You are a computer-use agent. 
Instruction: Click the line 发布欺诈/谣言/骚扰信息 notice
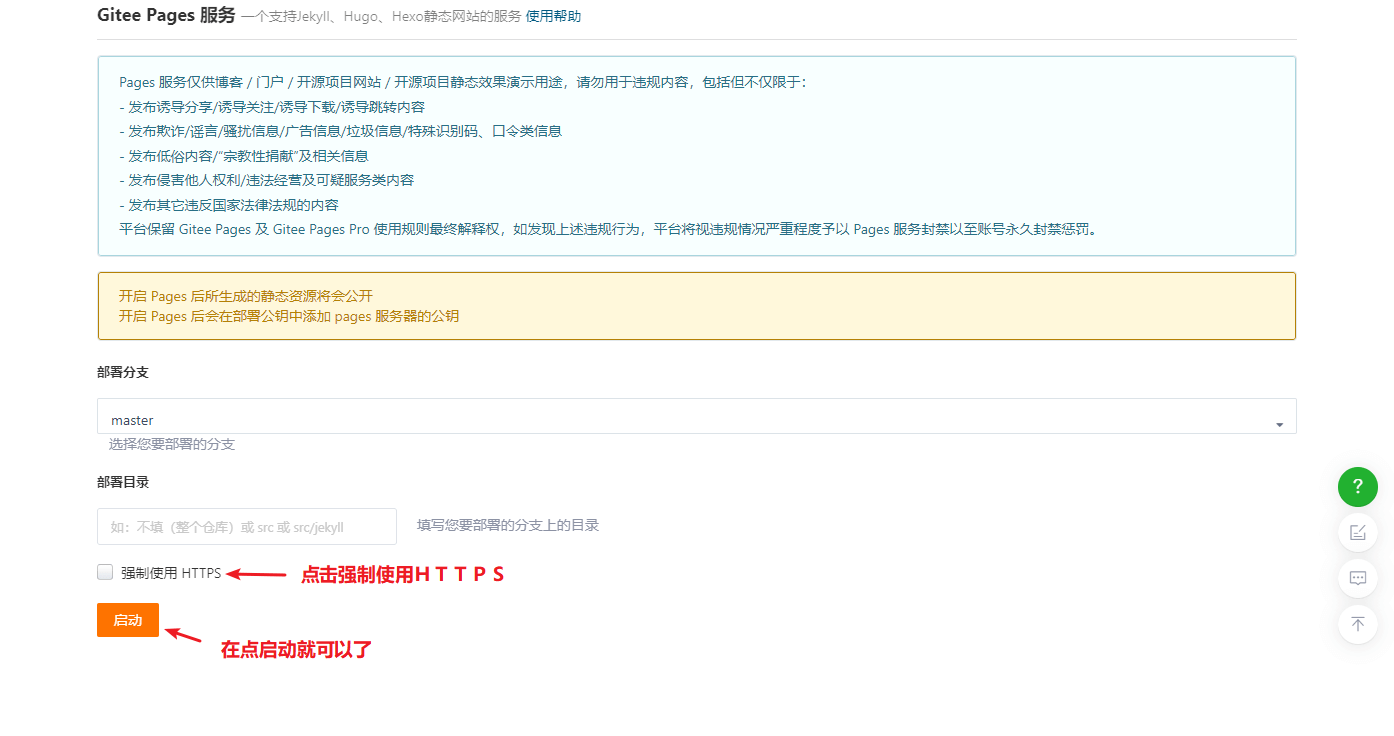(340, 131)
